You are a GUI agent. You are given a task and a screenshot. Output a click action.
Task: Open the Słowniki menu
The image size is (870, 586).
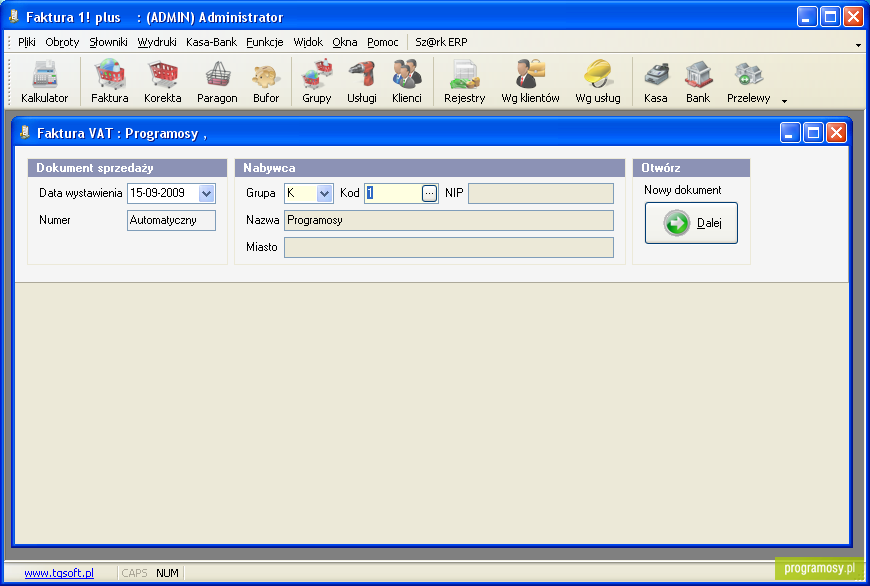click(108, 42)
